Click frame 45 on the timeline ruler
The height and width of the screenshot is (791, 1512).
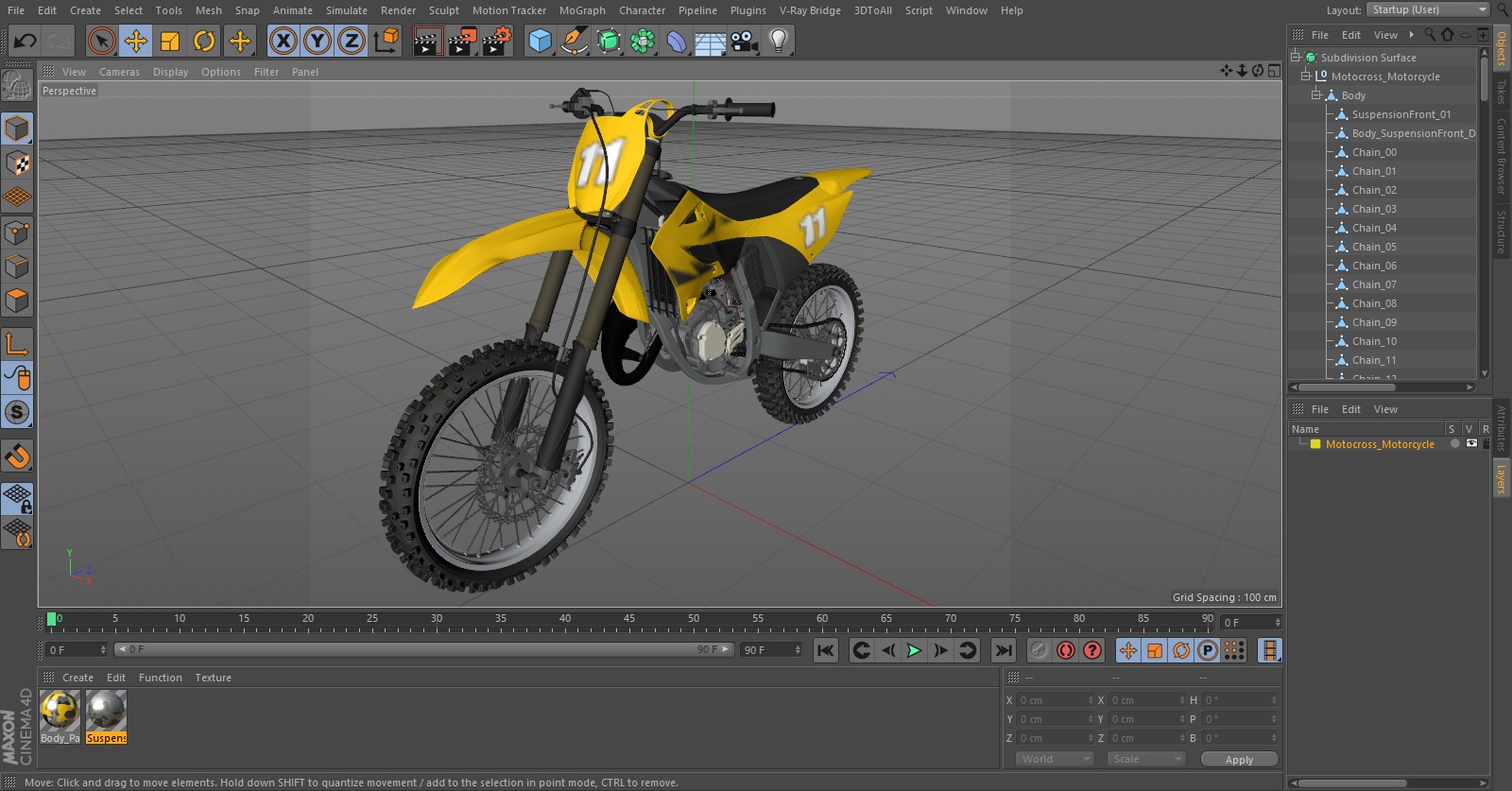tap(629, 620)
